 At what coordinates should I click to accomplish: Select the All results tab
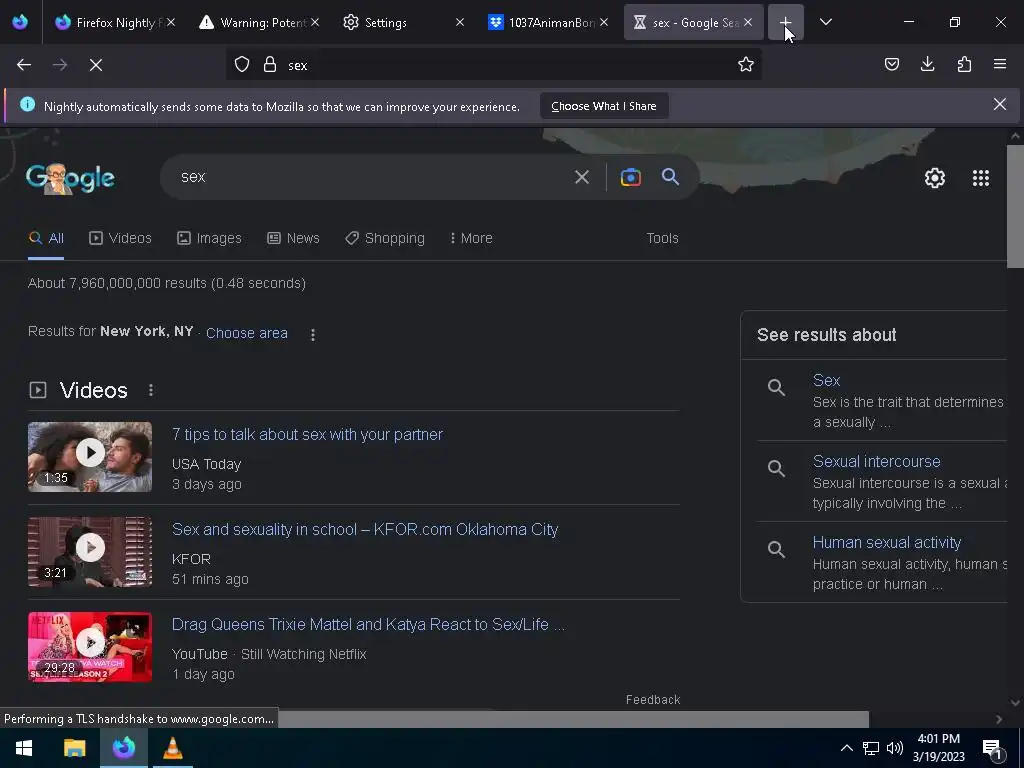click(x=46, y=238)
